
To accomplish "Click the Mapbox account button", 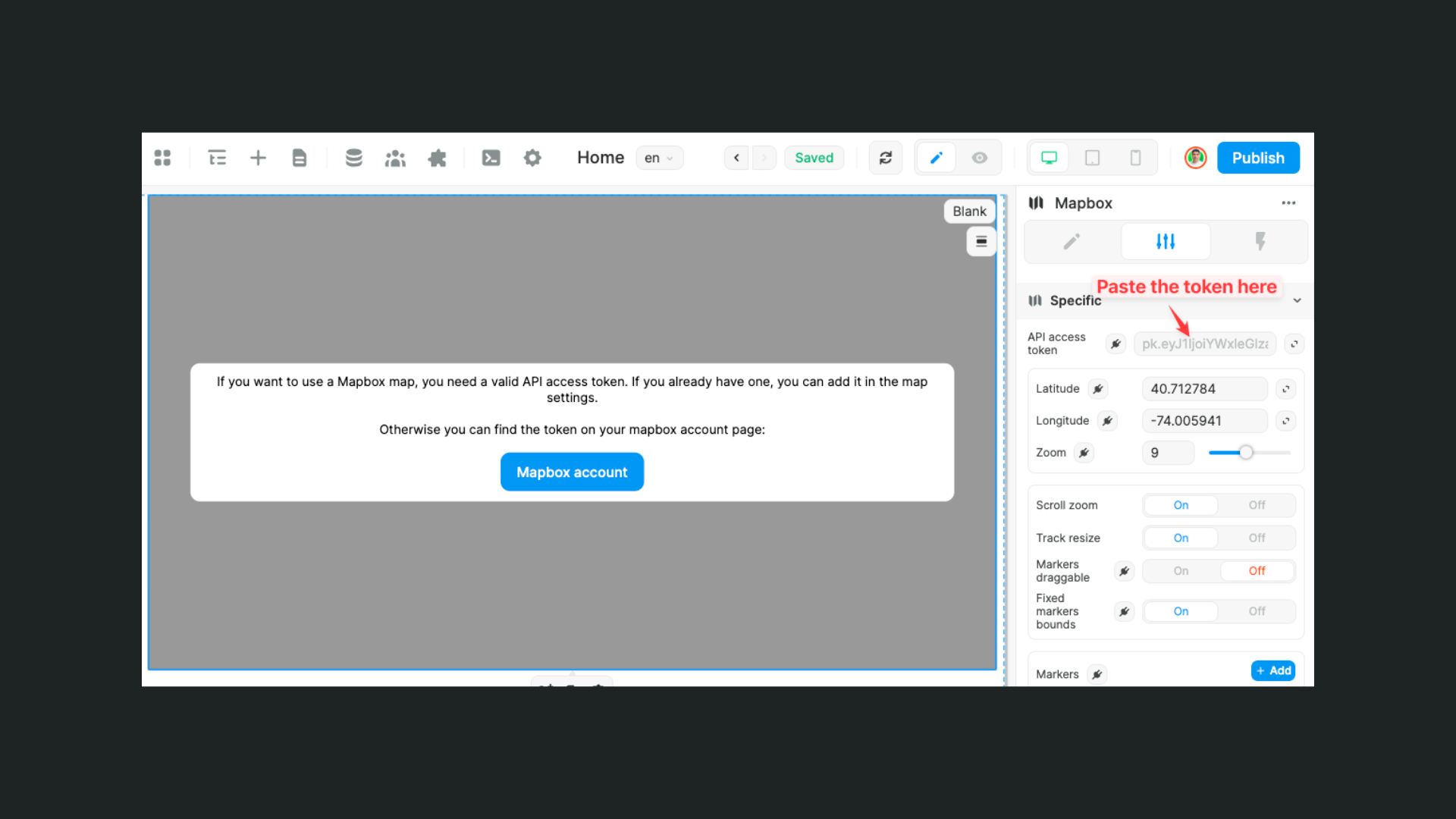I will pyautogui.click(x=572, y=471).
